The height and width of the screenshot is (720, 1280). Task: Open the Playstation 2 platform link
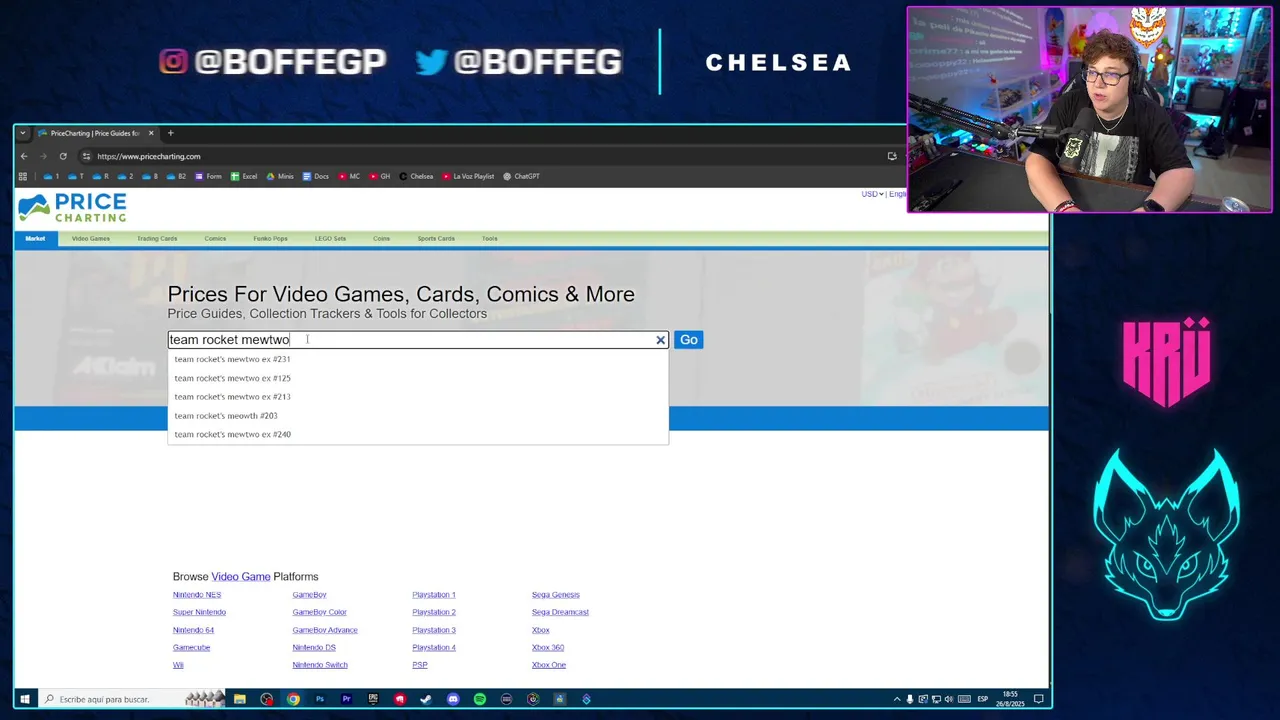pos(434,612)
